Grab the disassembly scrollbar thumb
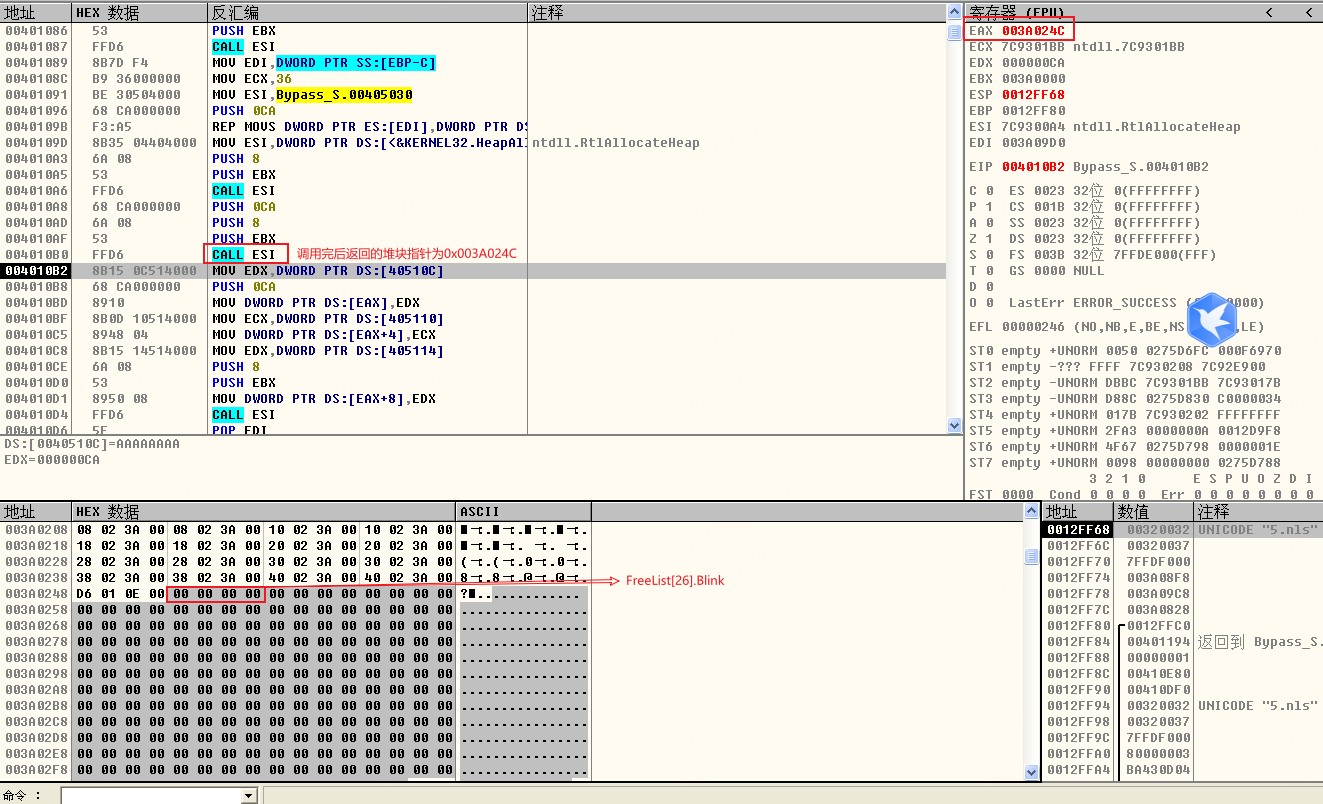Viewport: 1323px width, 804px height. [x=954, y=33]
